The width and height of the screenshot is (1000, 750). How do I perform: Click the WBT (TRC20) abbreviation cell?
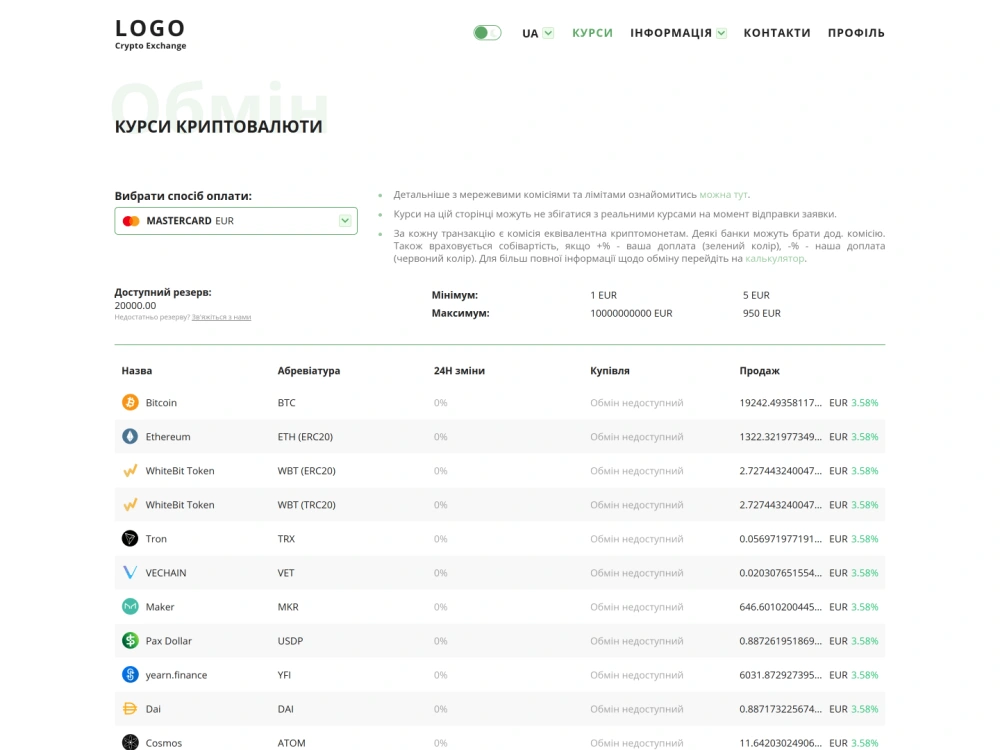point(307,504)
